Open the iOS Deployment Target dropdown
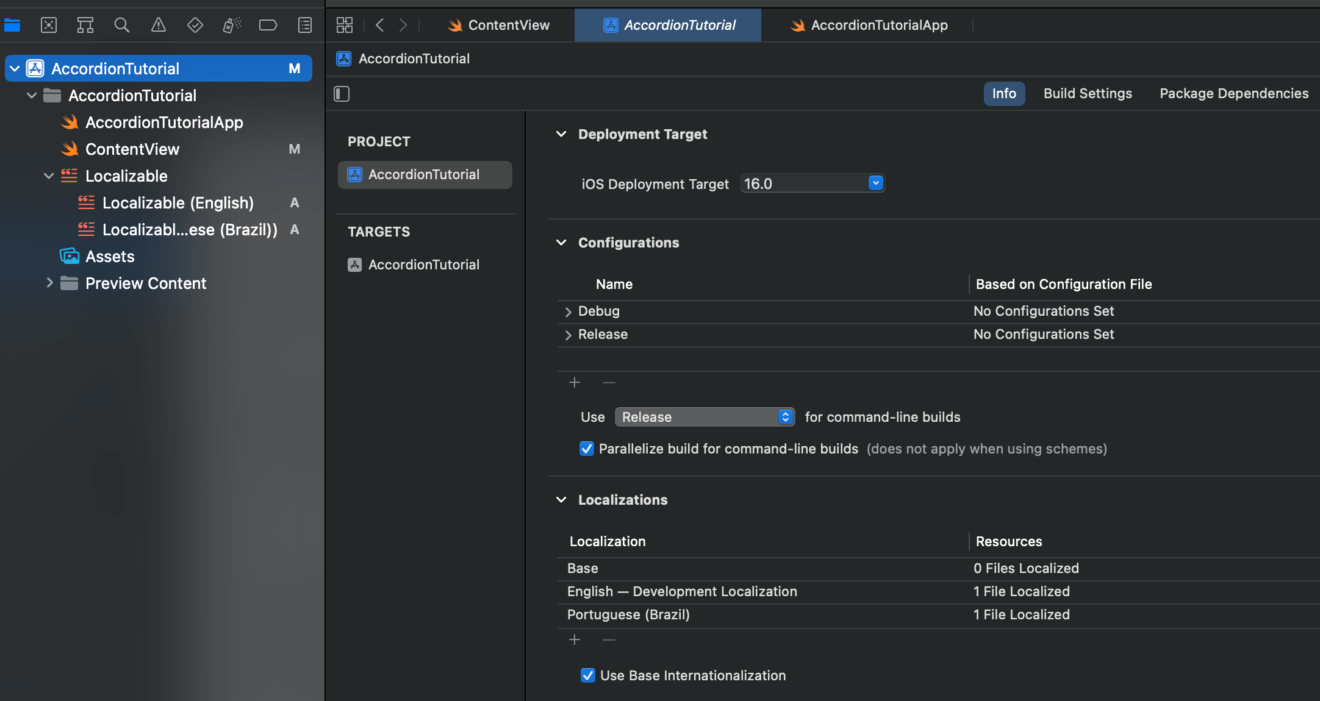Viewport: 1320px width, 701px height. [x=876, y=183]
